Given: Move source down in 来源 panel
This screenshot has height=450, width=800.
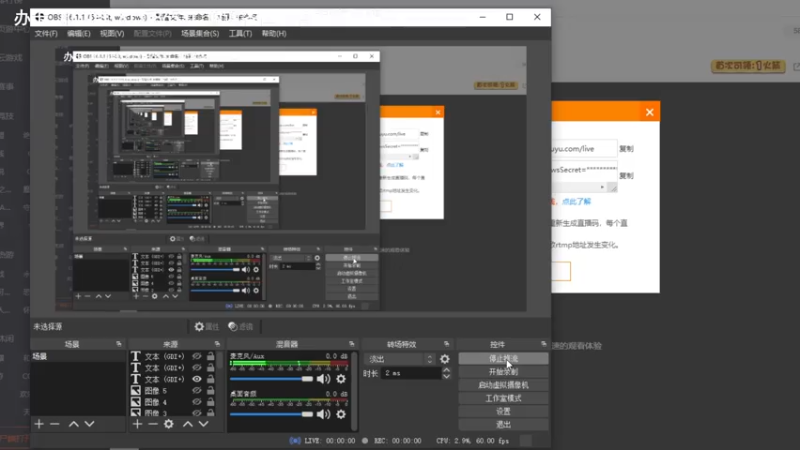Looking at the screenshot, I should point(203,424).
